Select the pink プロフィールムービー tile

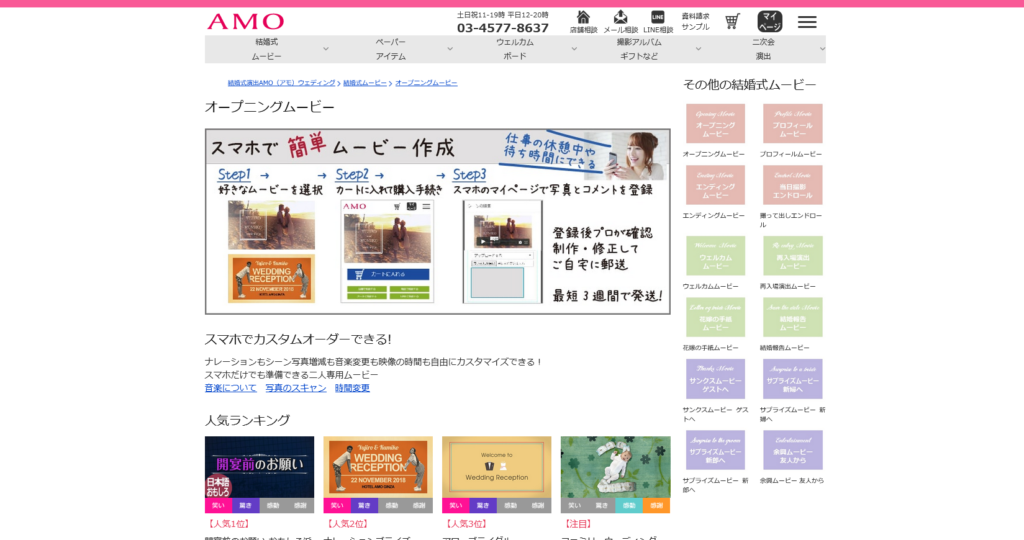point(792,124)
